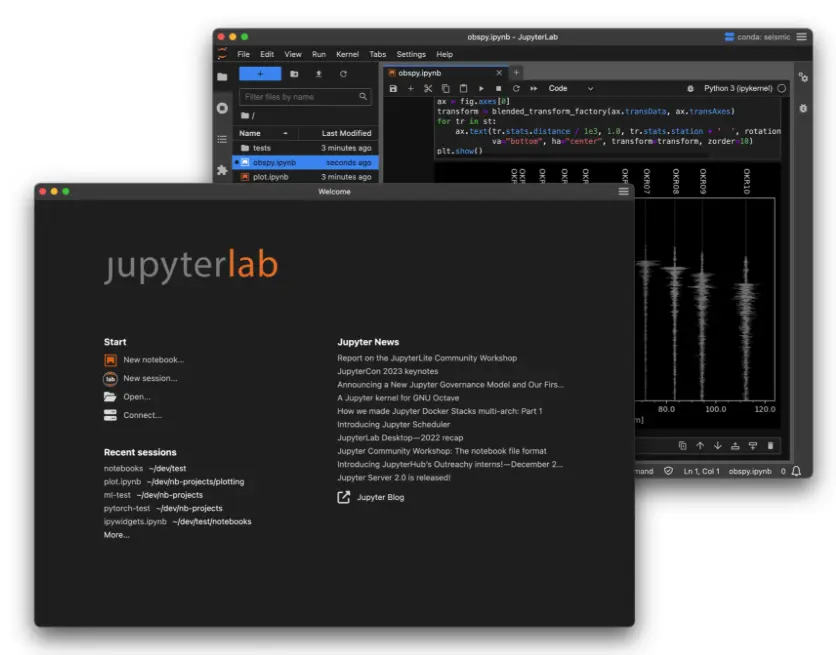This screenshot has height=655, width=836.
Task: Close the obspy.ipynb tab
Action: click(499, 73)
